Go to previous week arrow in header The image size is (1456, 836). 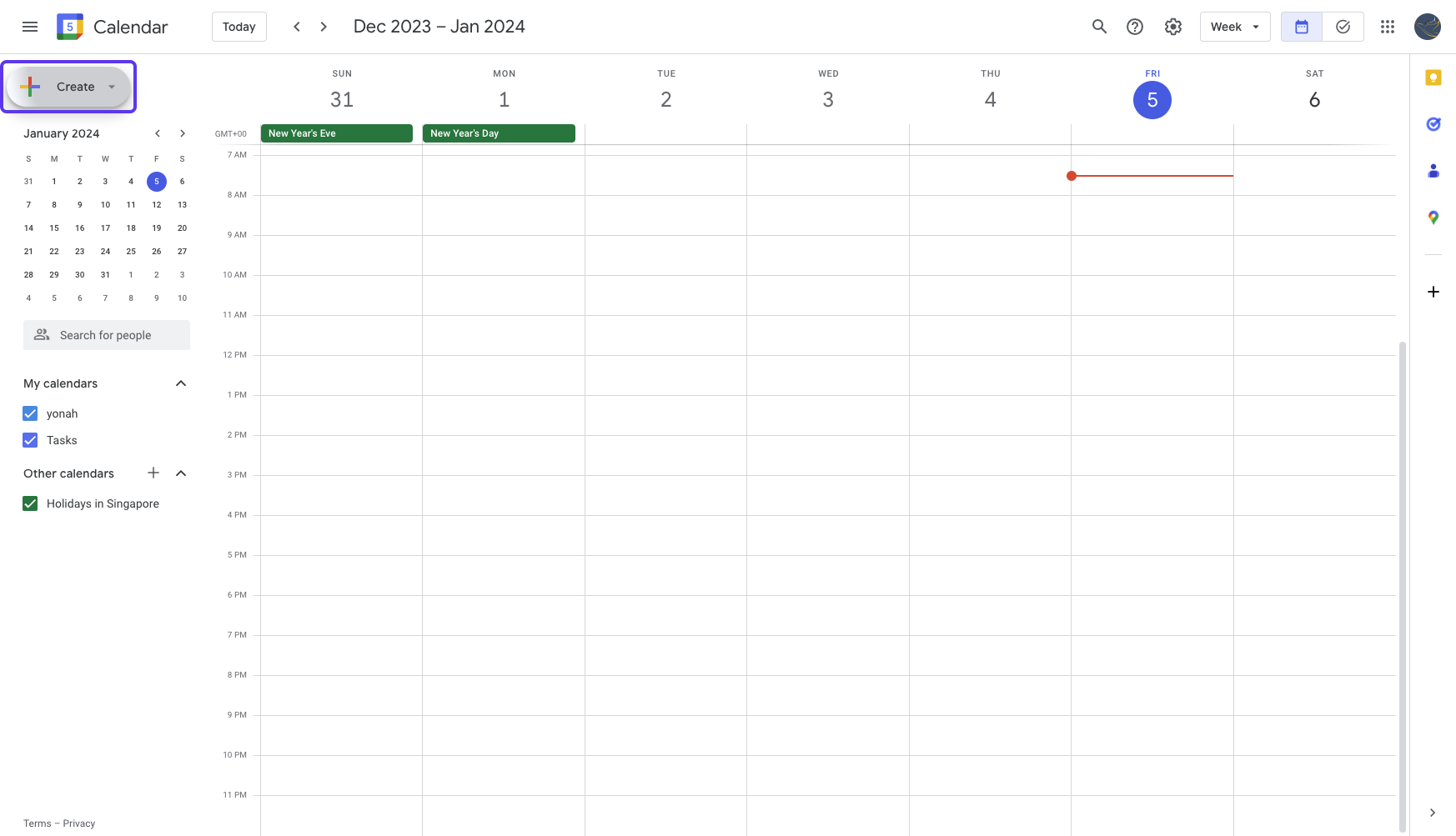(x=296, y=27)
